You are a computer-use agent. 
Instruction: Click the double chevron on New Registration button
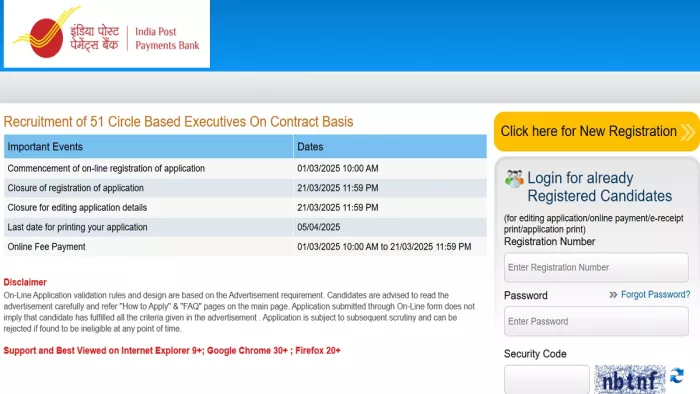point(688,132)
